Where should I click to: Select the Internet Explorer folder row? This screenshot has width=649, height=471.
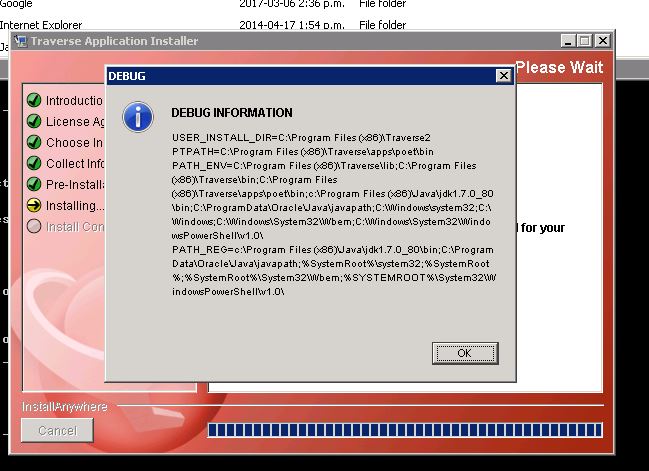point(203,25)
